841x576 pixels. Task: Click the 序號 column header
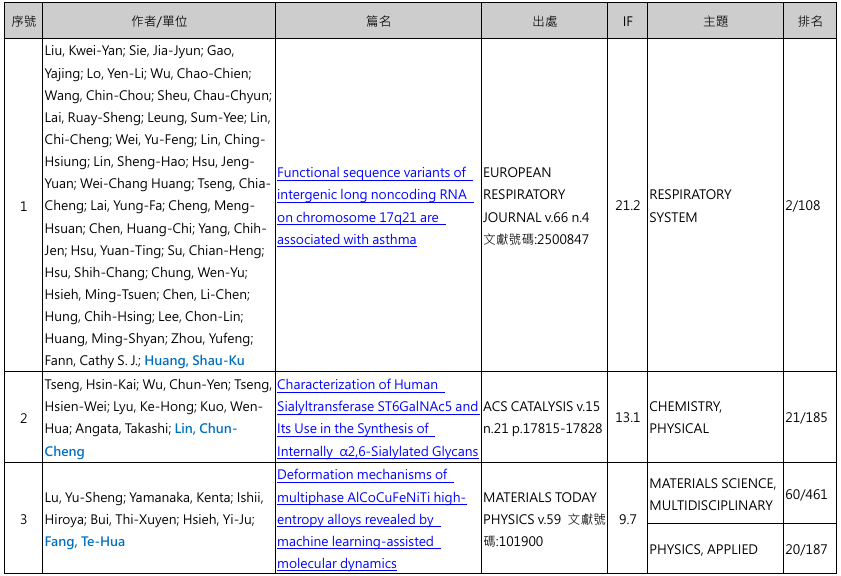click(23, 21)
